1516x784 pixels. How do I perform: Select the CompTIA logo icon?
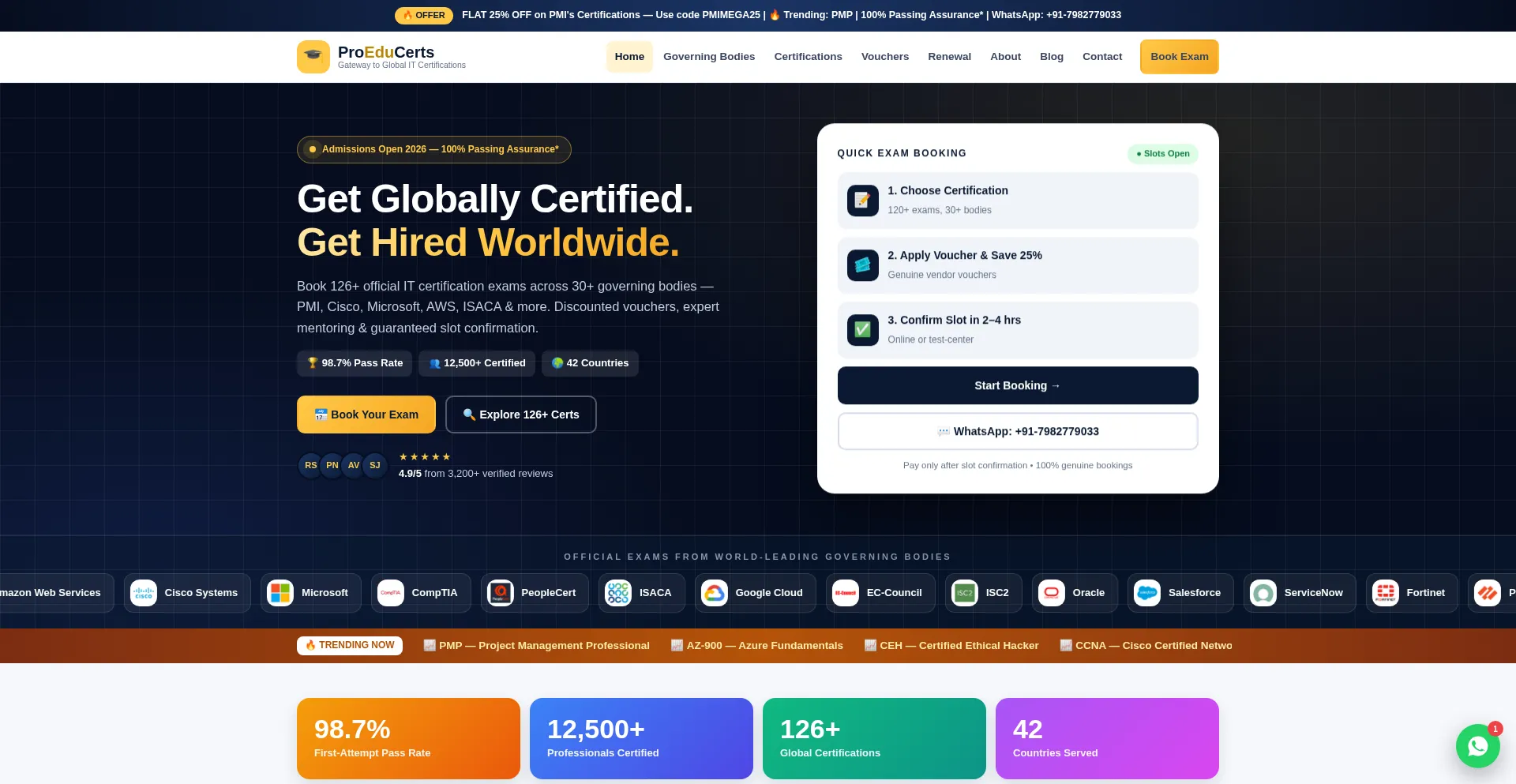pyautogui.click(x=391, y=593)
